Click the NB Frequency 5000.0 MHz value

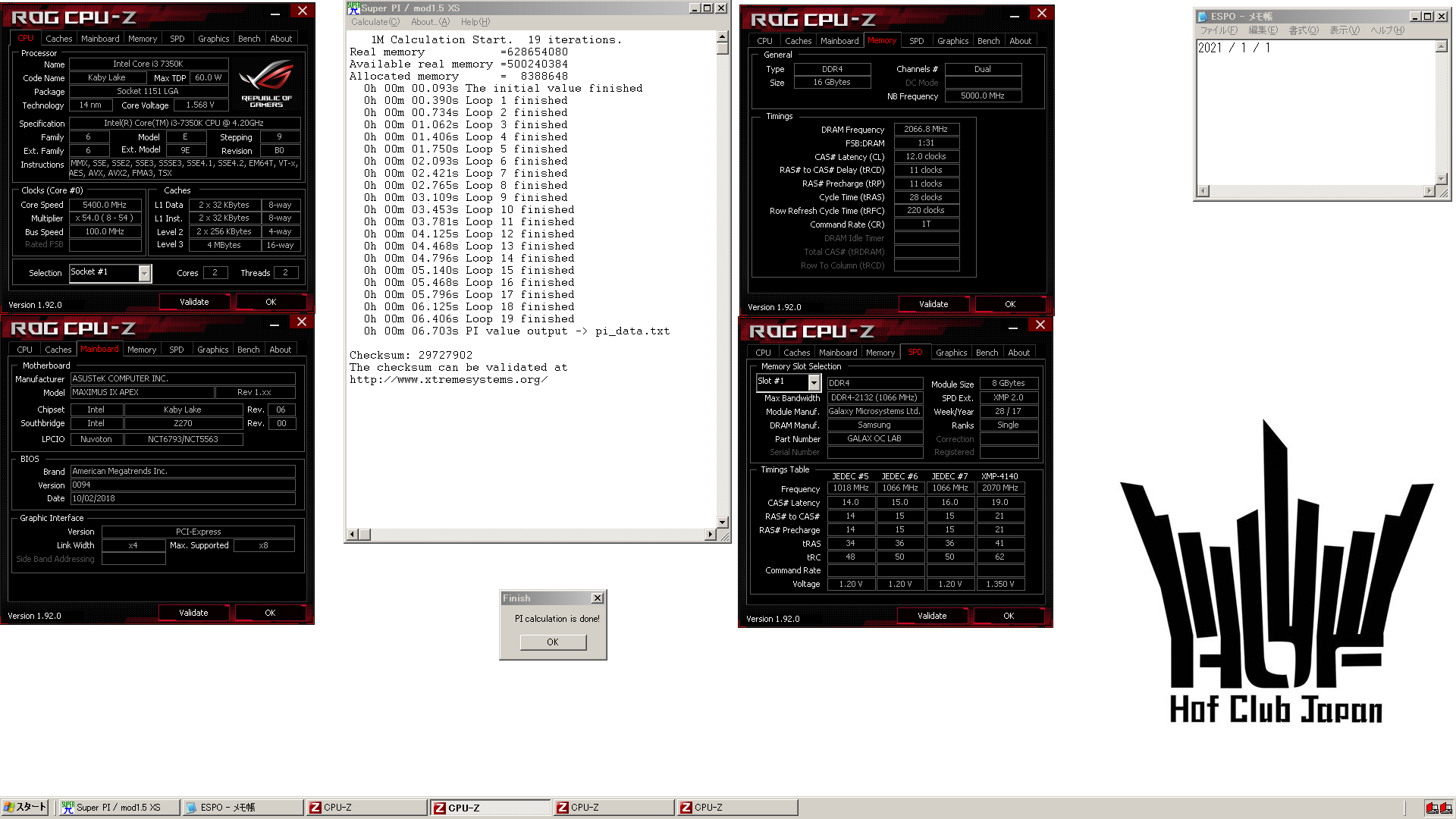[x=982, y=96]
